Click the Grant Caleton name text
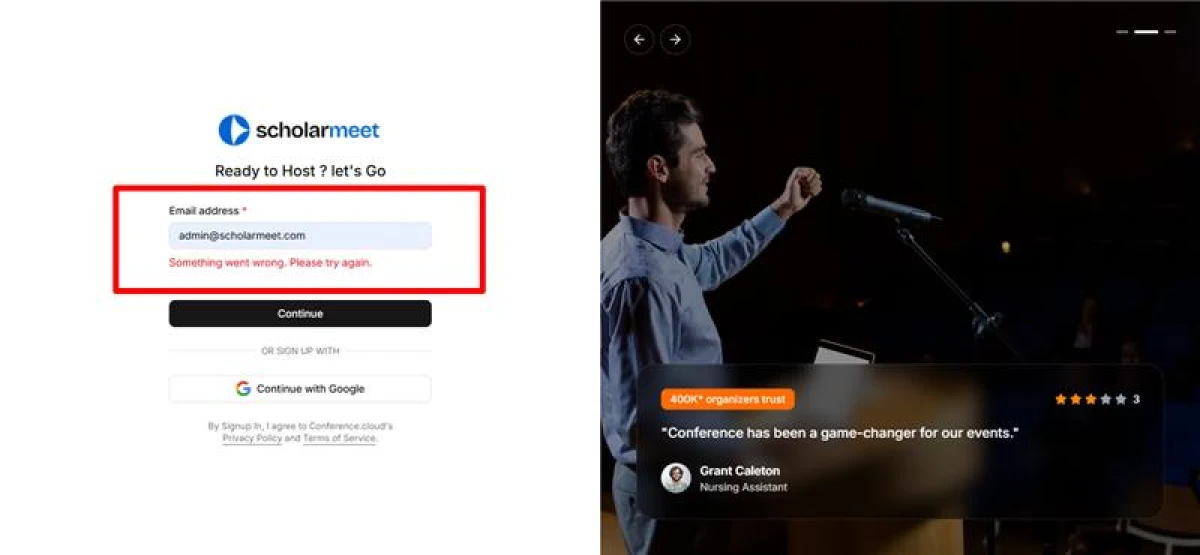The height and width of the screenshot is (555, 1200). (x=740, y=471)
